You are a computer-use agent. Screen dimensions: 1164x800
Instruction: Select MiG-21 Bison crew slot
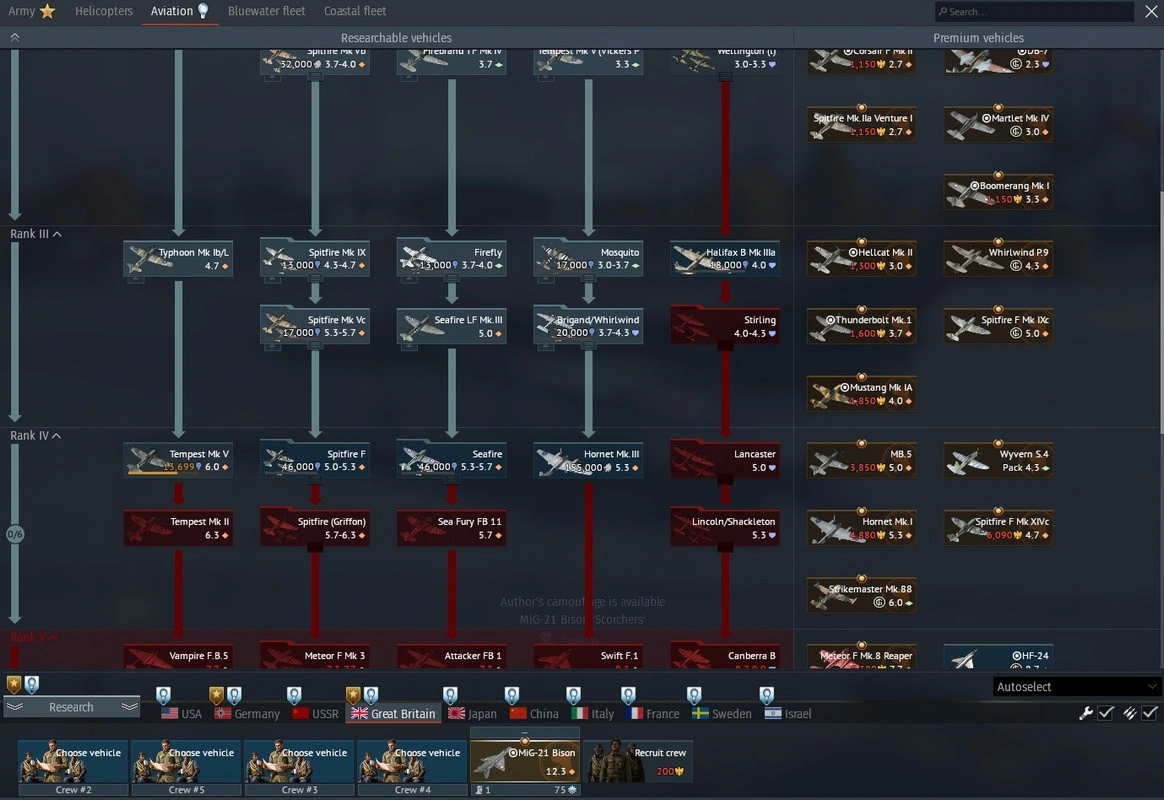point(525,762)
